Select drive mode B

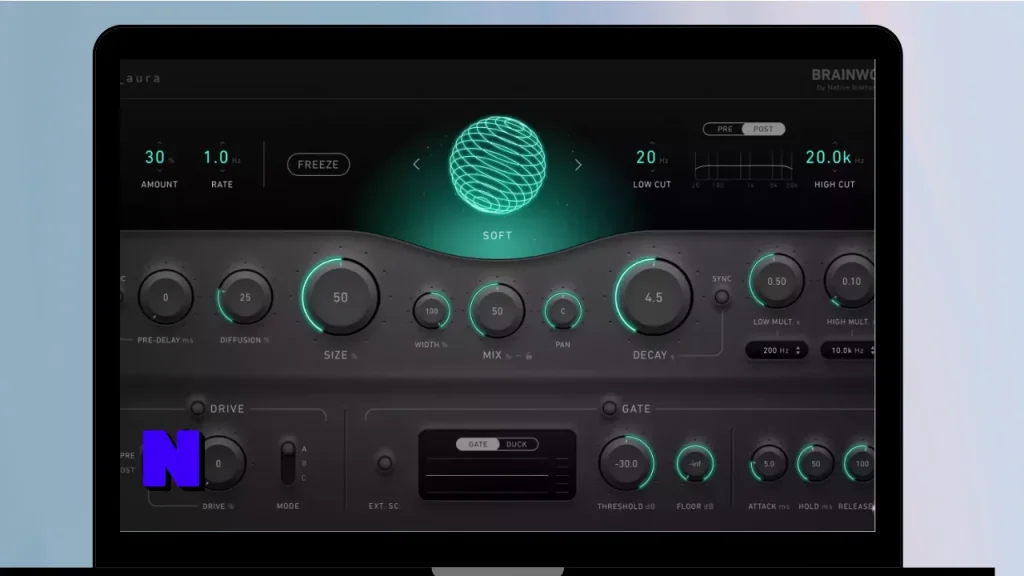(x=304, y=463)
